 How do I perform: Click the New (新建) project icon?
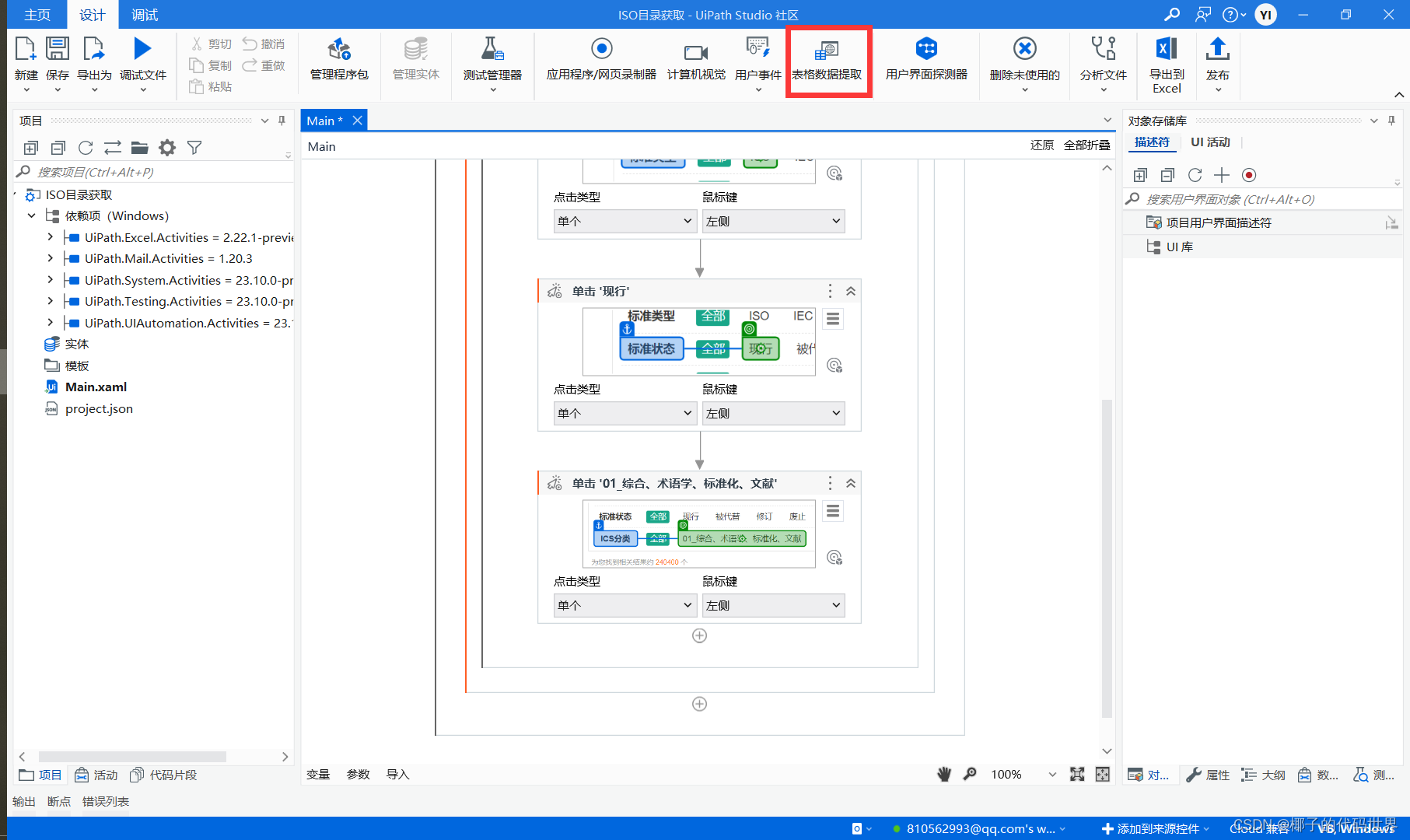26,50
